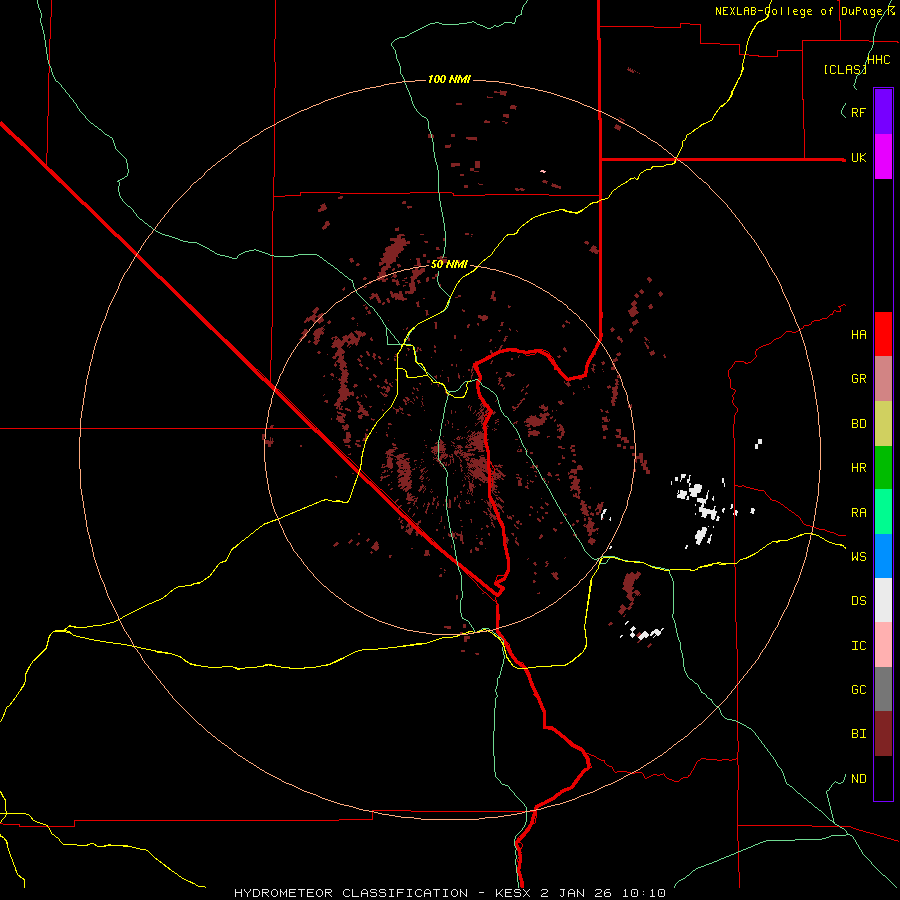900x900 pixels.
Task: Click the [CLAS] units label
Action: coord(845,69)
